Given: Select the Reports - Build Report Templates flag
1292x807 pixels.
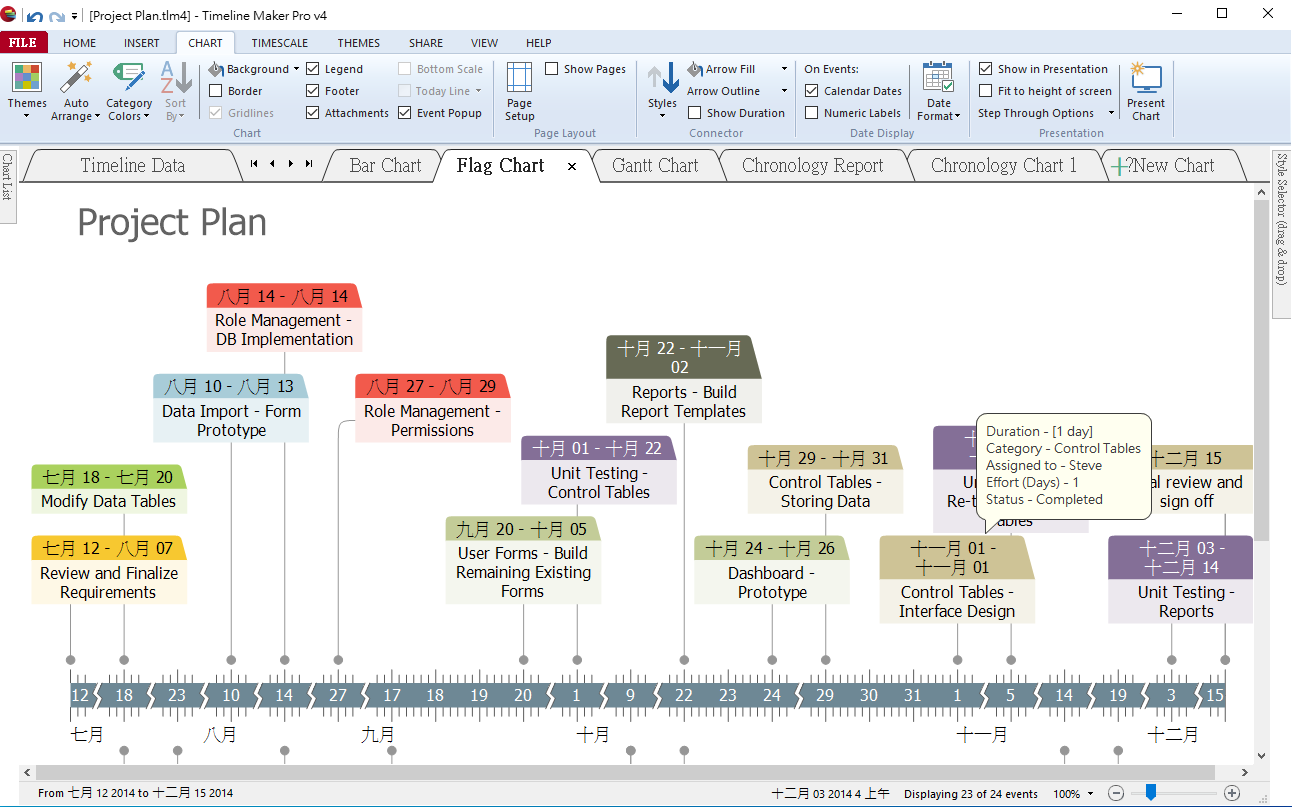Looking at the screenshot, I should pyautogui.click(x=683, y=401).
